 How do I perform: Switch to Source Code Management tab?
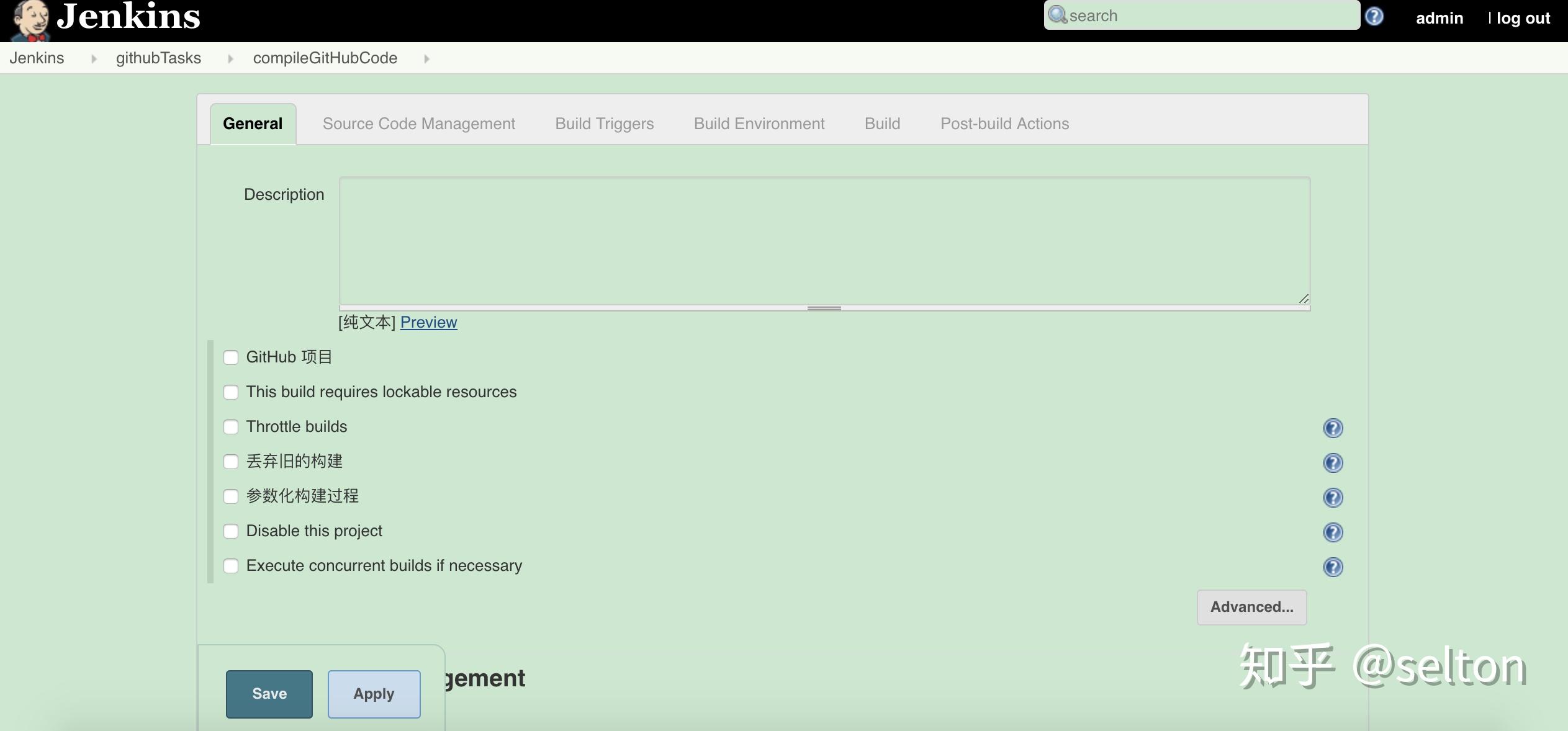(418, 123)
